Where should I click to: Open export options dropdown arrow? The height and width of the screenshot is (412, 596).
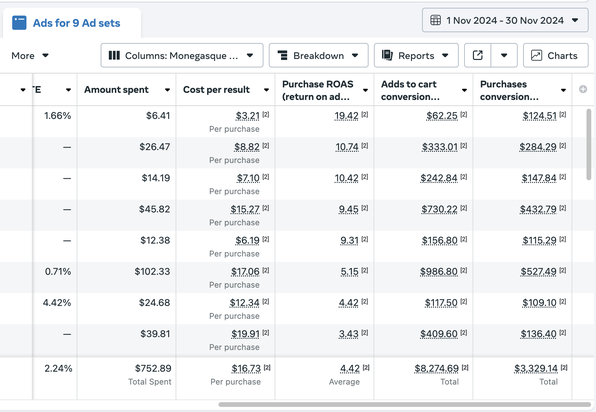pos(504,55)
